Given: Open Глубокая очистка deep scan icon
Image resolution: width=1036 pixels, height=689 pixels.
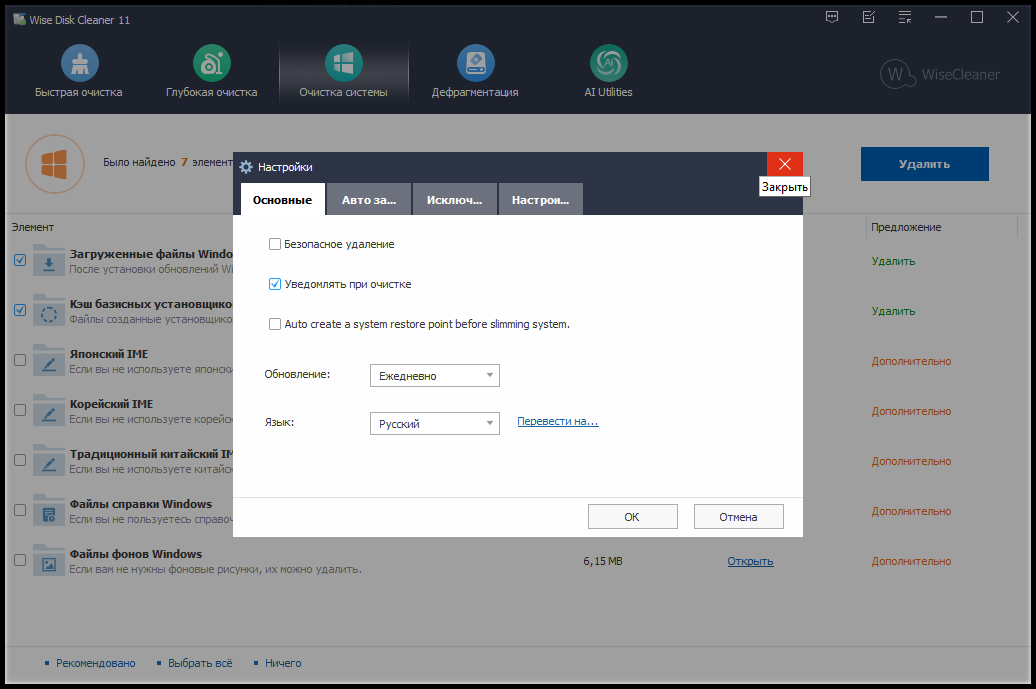Looking at the screenshot, I should [x=211, y=63].
